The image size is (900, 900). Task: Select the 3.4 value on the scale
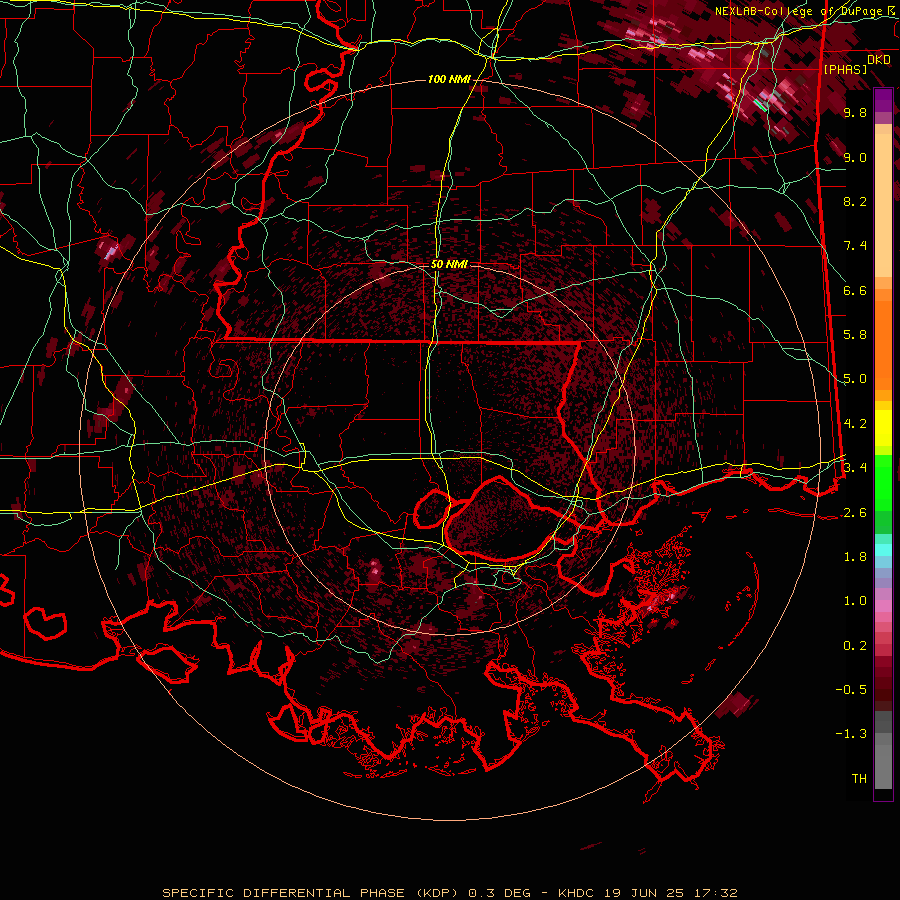[x=855, y=468]
